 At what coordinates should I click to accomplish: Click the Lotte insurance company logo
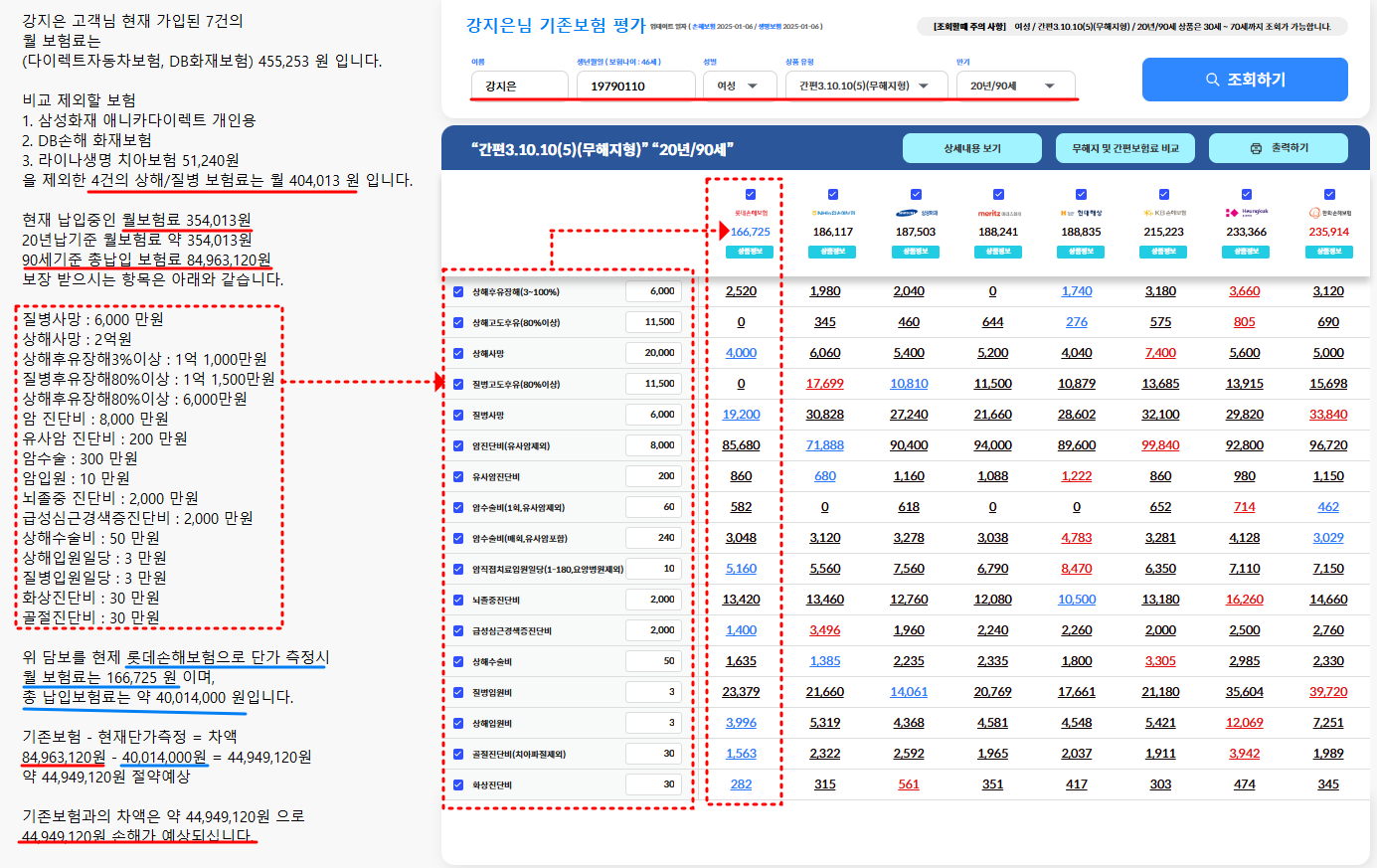point(751,213)
